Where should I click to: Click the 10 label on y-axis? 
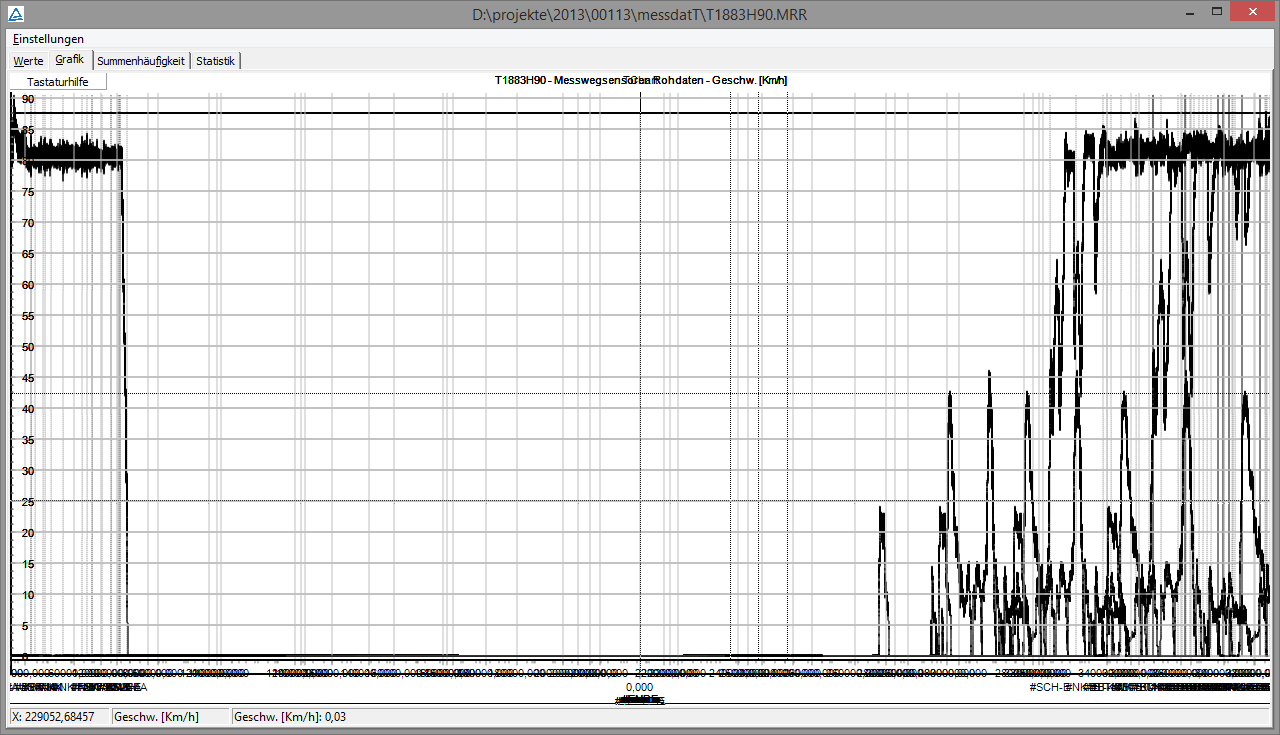click(28, 595)
